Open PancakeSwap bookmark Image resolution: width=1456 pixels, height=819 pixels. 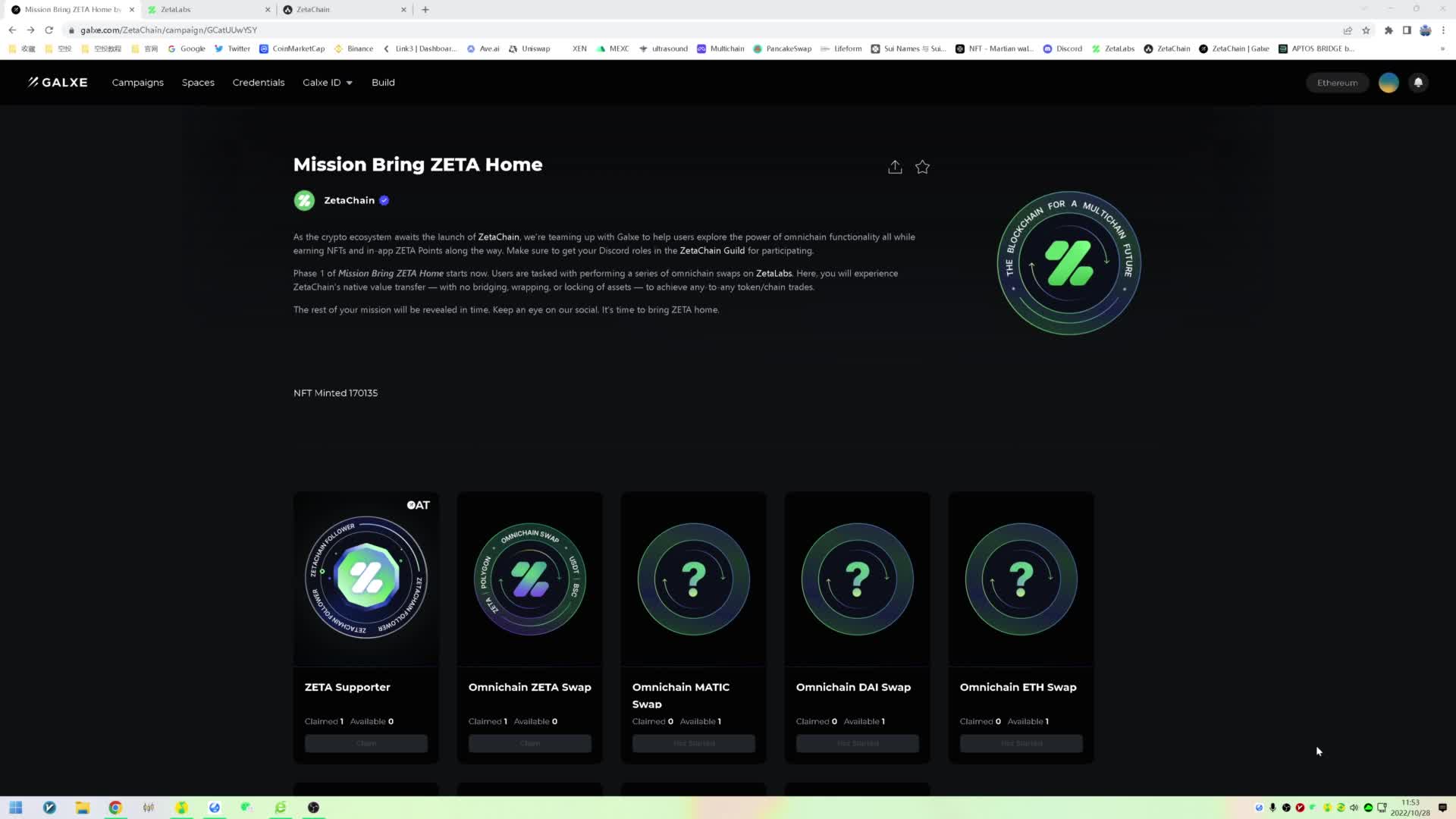(782, 49)
